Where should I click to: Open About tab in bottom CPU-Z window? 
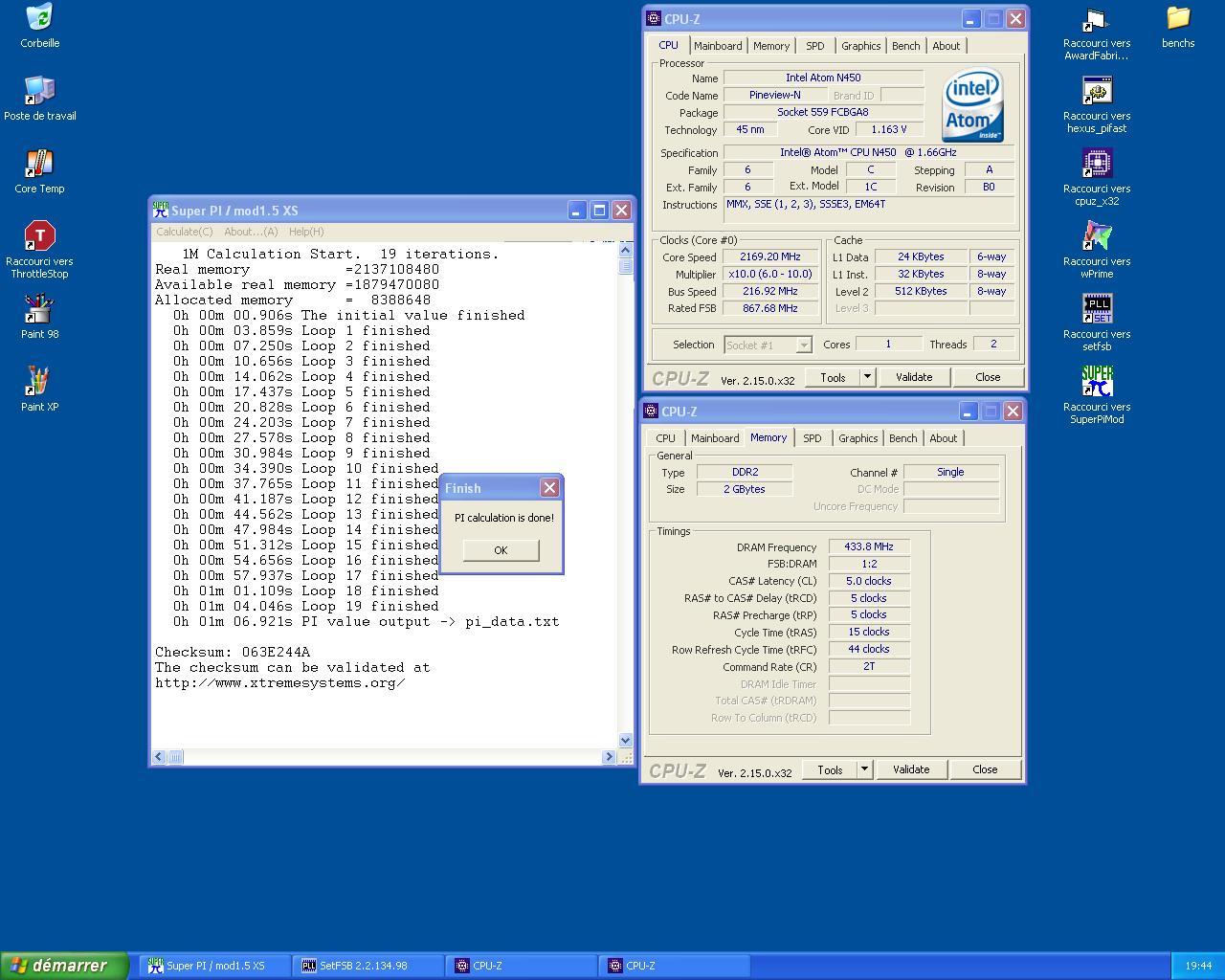click(x=943, y=438)
